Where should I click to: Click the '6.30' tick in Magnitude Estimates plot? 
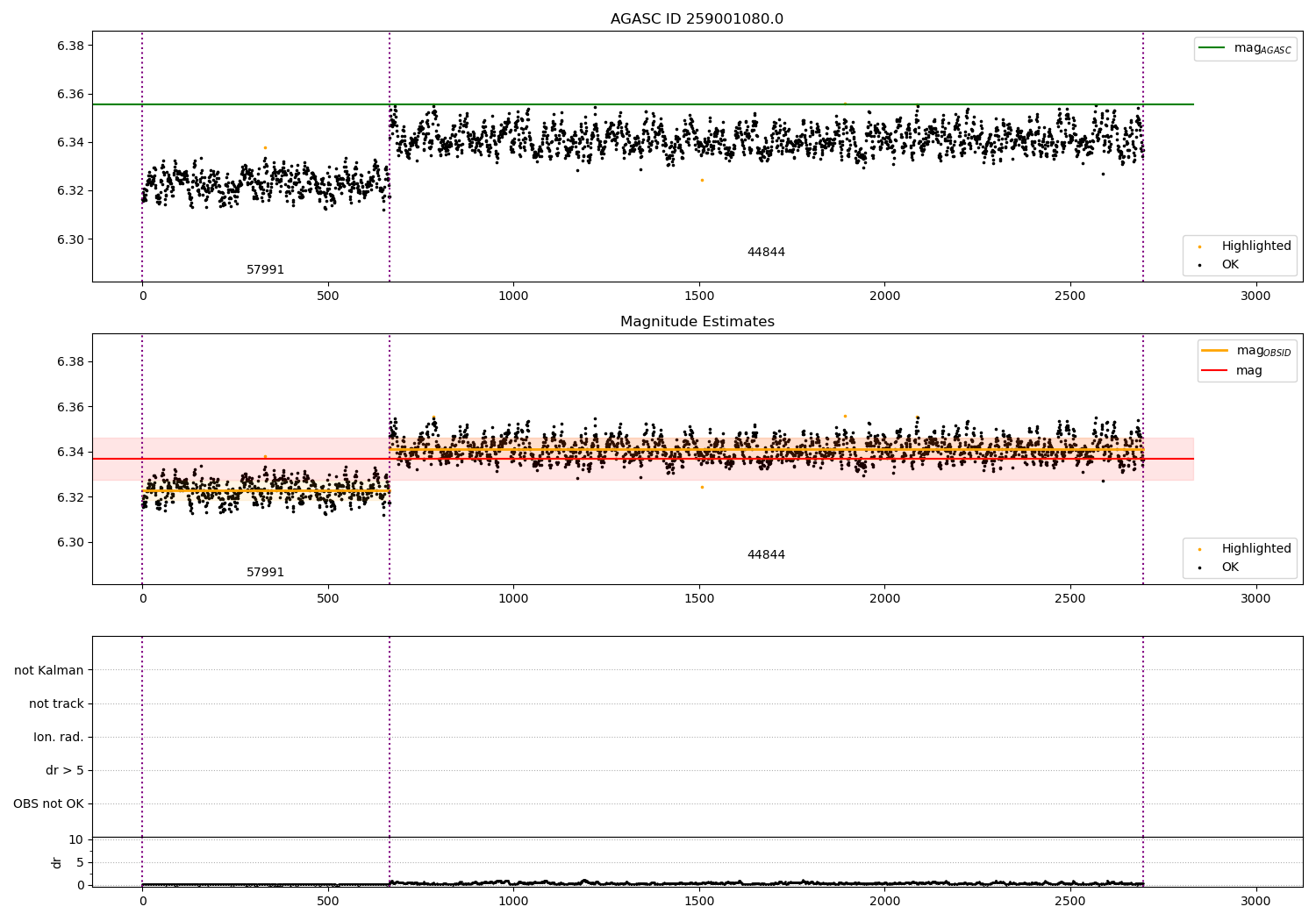coord(70,542)
